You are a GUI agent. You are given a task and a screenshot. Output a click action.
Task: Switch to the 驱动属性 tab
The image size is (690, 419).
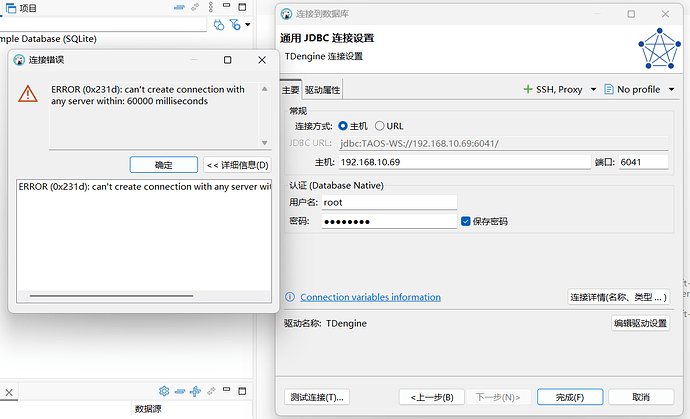click(322, 90)
